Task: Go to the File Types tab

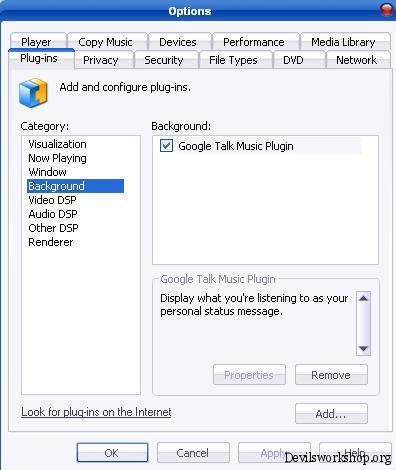Action: (233, 60)
